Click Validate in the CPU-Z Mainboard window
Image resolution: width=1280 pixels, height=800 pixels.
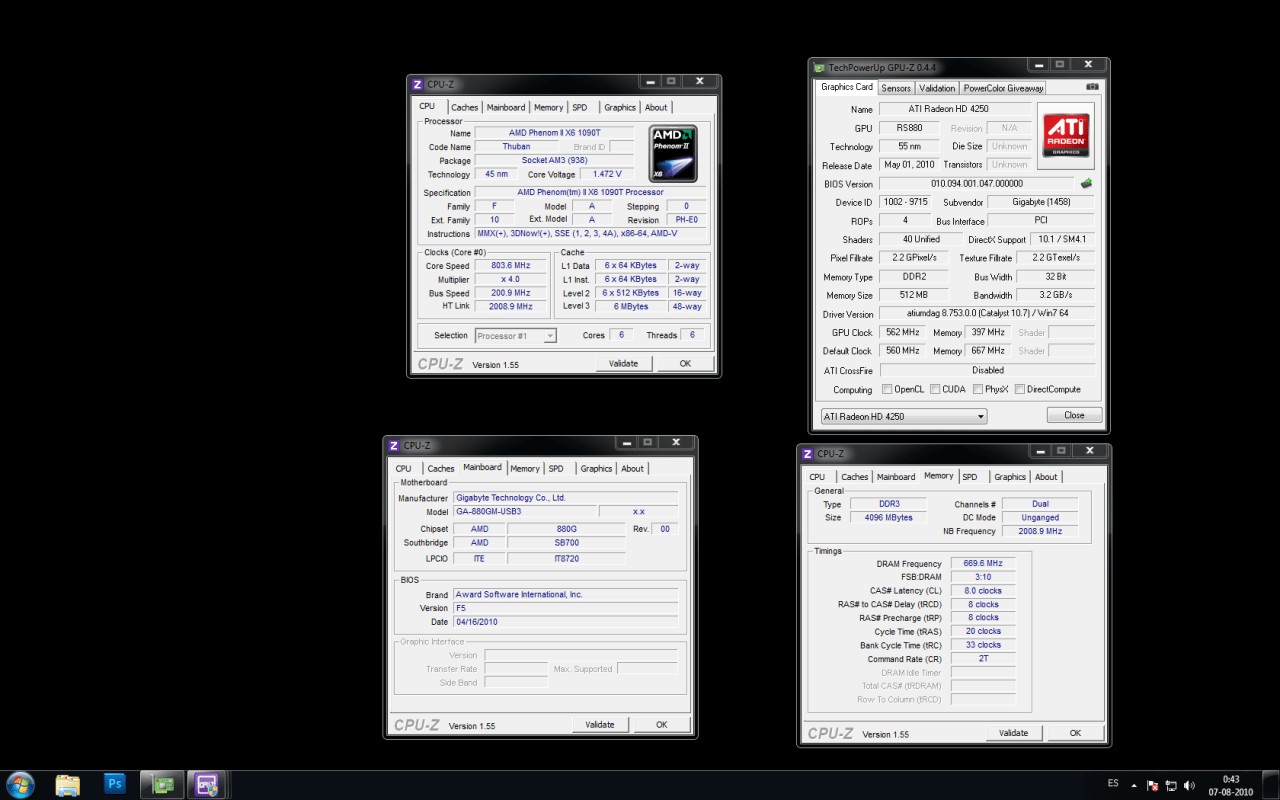point(600,724)
